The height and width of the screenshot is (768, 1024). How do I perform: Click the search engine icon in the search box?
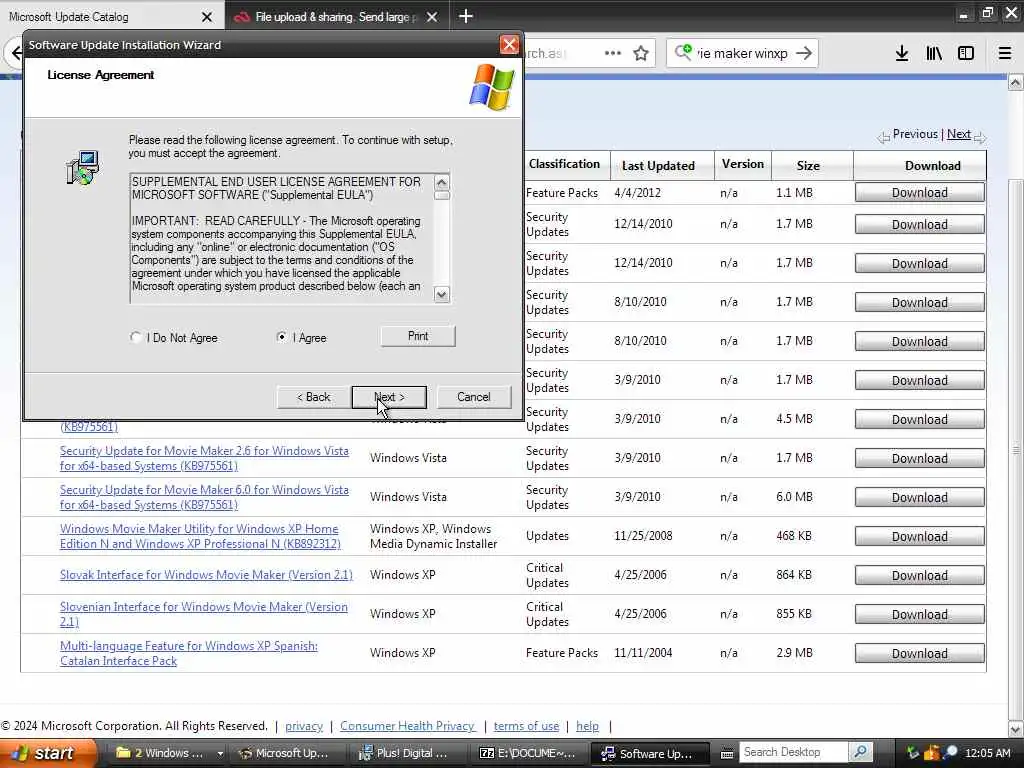[683, 52]
